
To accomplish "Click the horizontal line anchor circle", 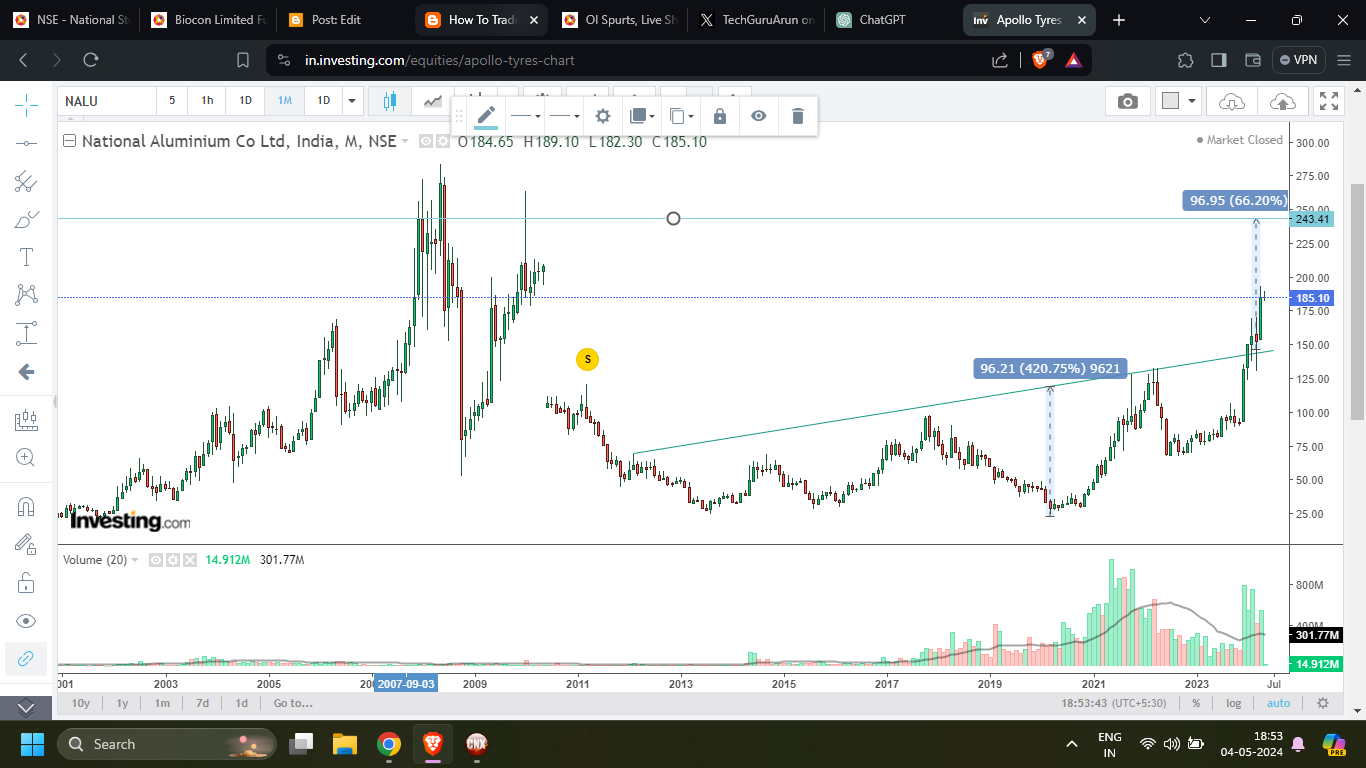I will (673, 218).
